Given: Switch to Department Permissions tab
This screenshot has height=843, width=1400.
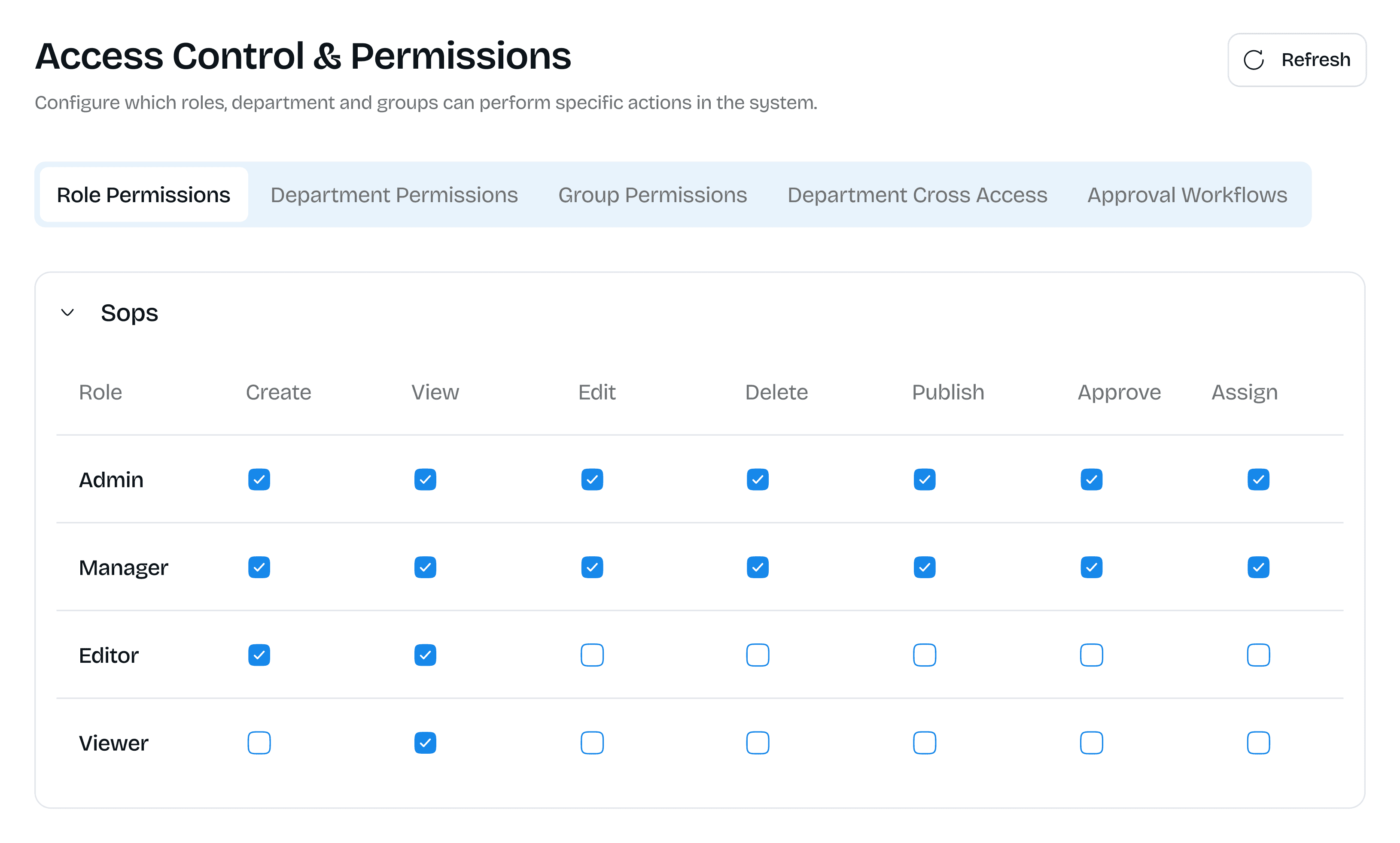Looking at the screenshot, I should 394,195.
